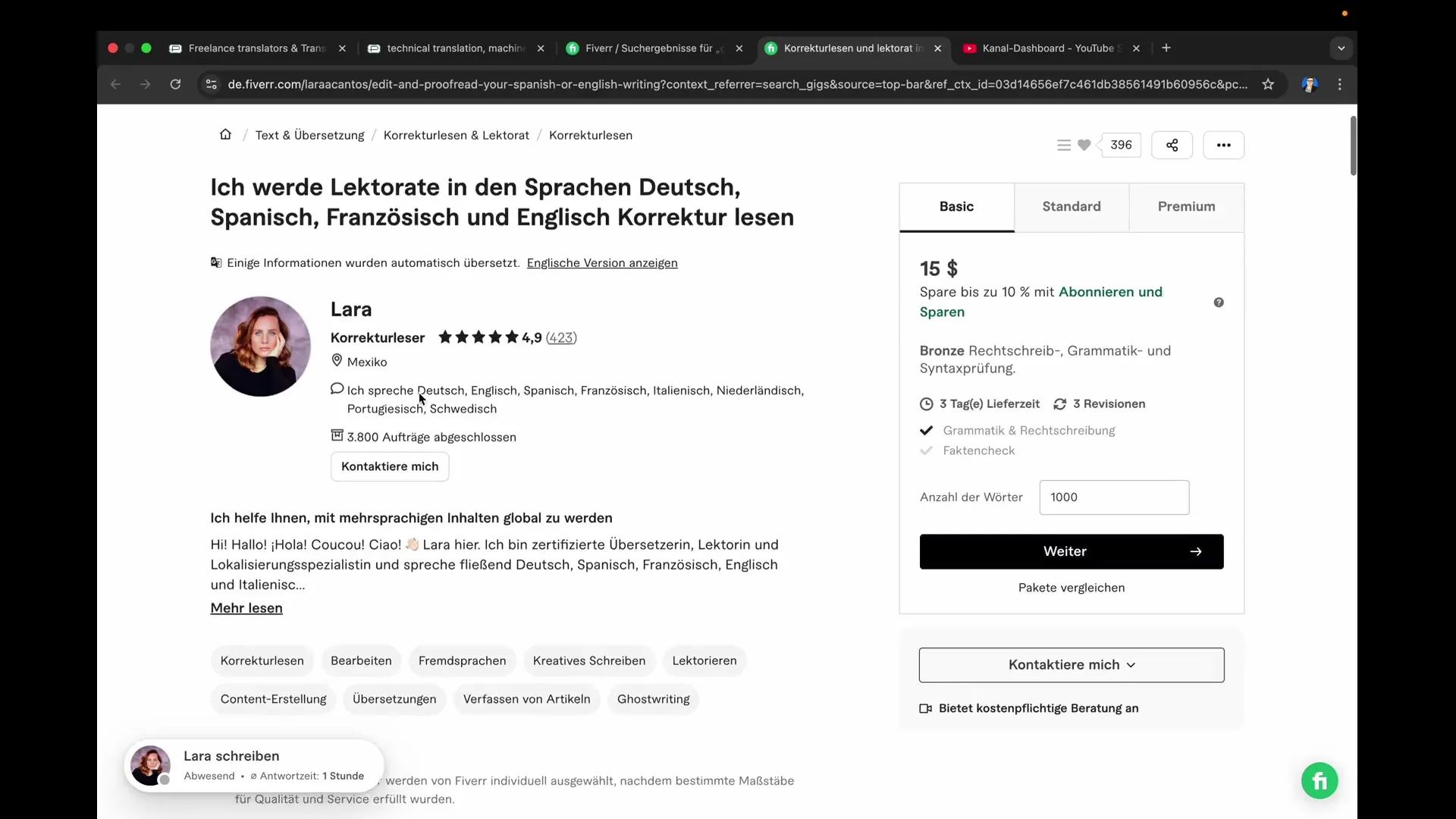Click the Chrome profile avatar in the toolbar
This screenshot has height=819, width=1456.
[1310, 84]
